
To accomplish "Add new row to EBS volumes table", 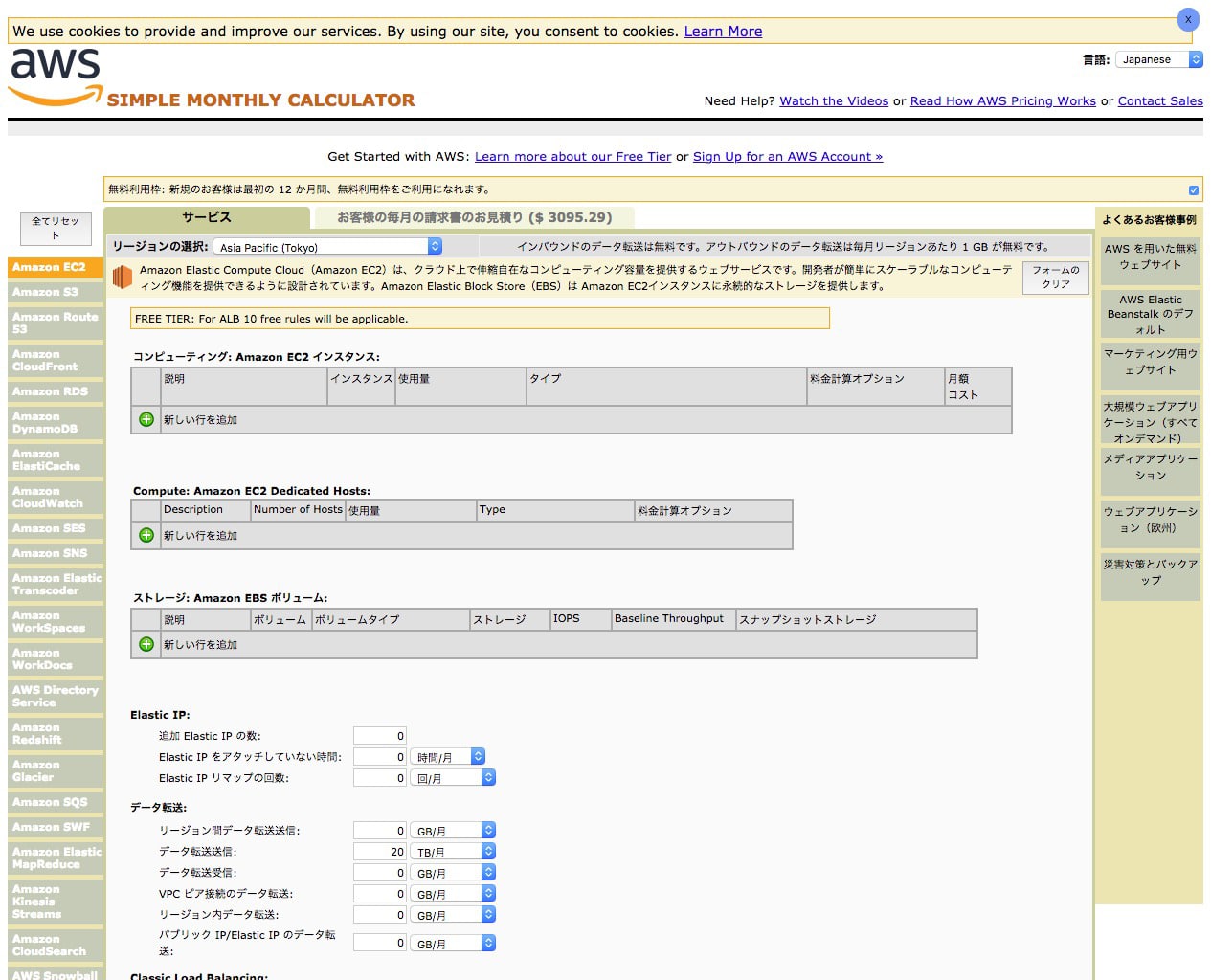I will [x=146, y=644].
